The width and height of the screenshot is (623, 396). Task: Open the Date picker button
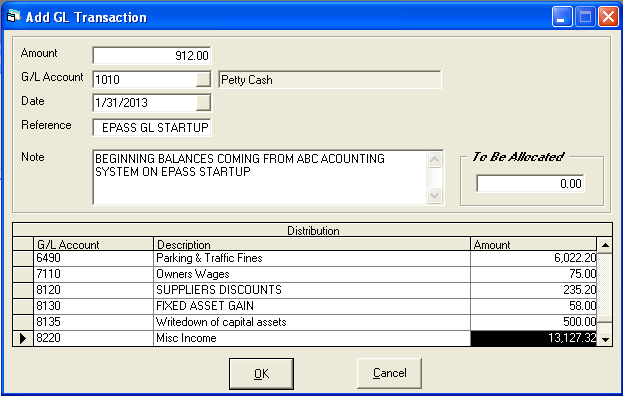click(203, 103)
